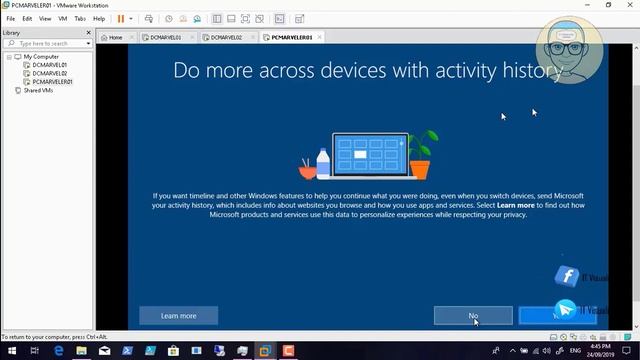Select DCMARVEL02 in the library tree

tap(49, 73)
